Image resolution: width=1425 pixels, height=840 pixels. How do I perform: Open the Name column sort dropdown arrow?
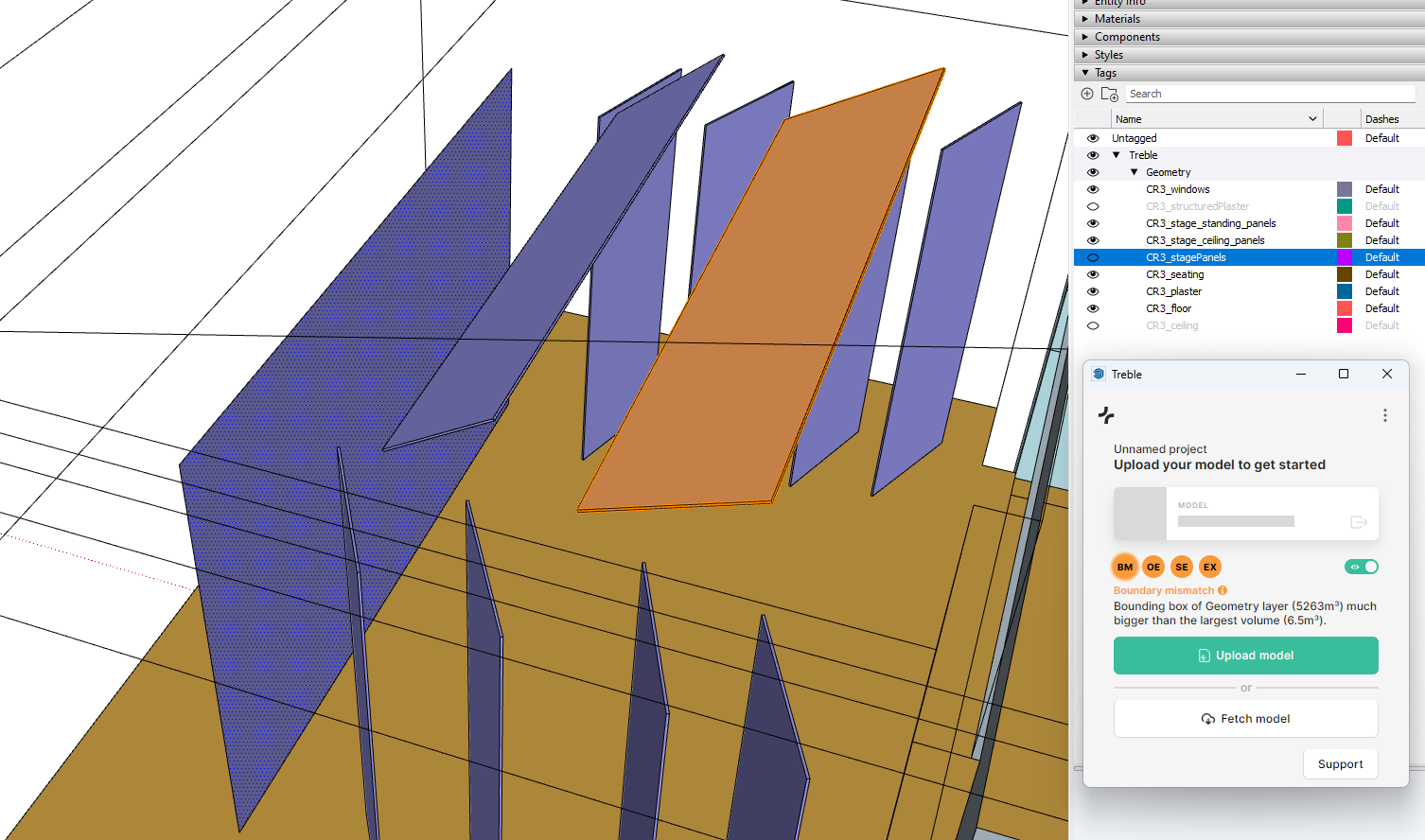(1312, 119)
